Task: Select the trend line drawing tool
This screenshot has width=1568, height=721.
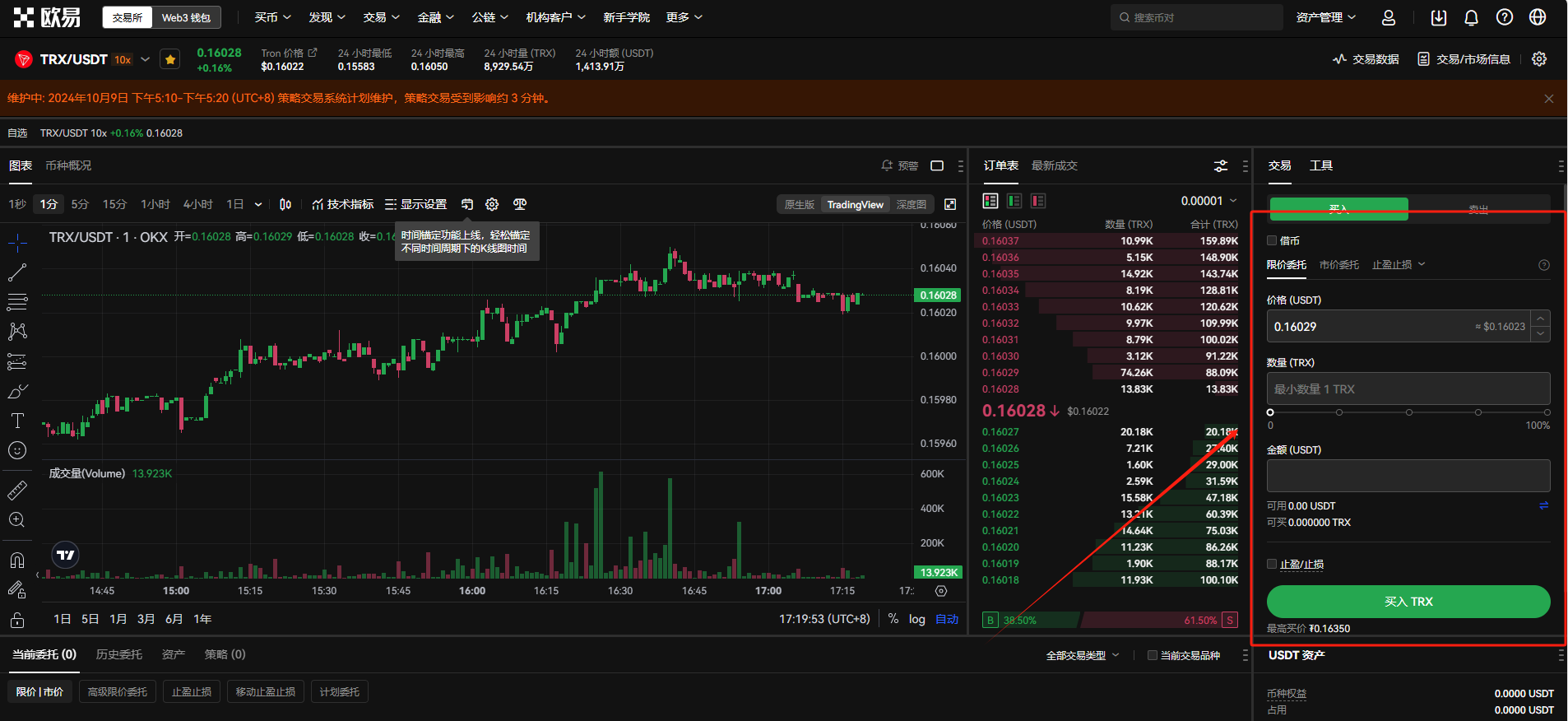Action: point(17,272)
